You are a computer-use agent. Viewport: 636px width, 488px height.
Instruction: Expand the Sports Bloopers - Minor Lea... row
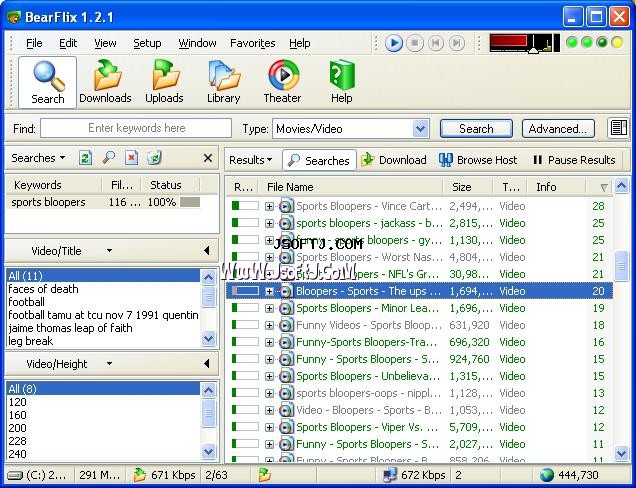click(269, 308)
